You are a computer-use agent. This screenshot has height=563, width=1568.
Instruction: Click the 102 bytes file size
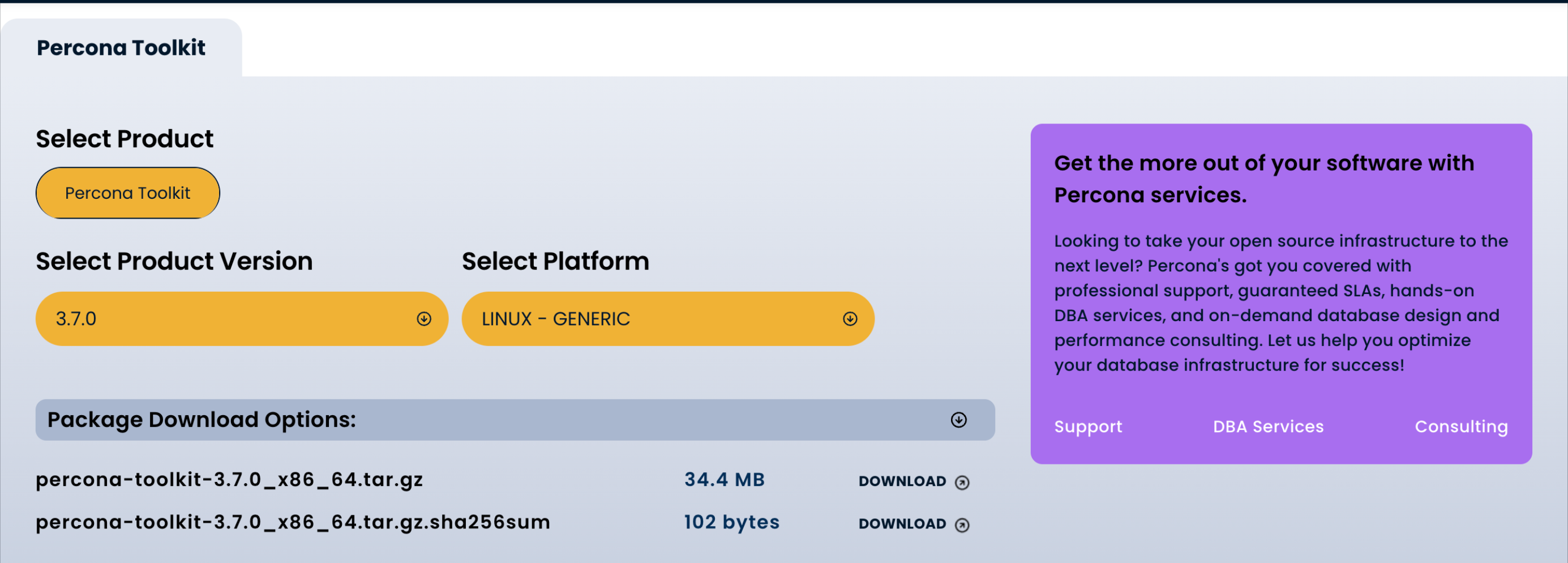tap(732, 522)
